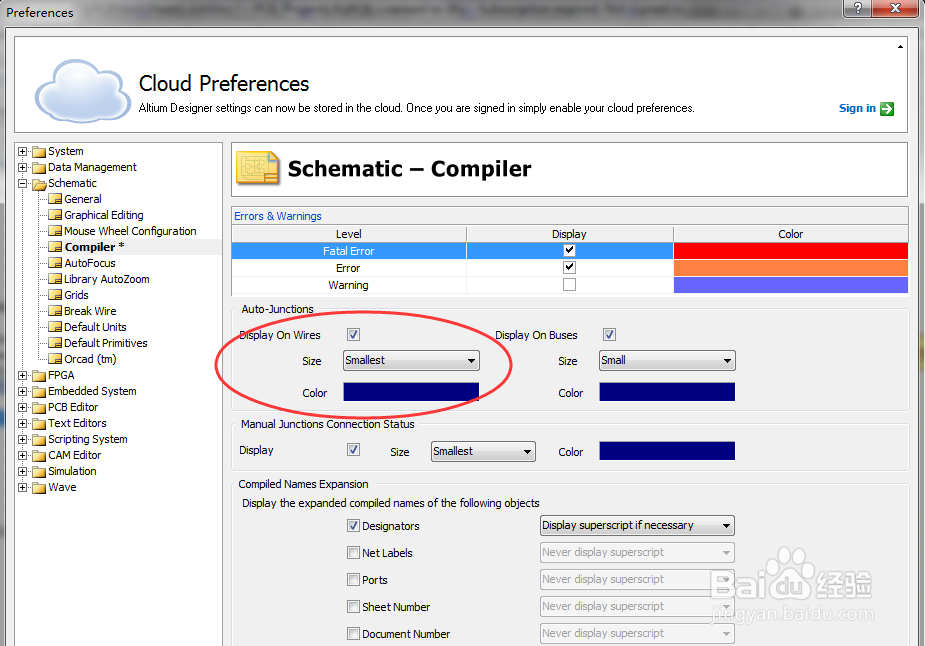Expand the Embedded System tree node
Screen dimensions: 925x646
click(x=22, y=392)
